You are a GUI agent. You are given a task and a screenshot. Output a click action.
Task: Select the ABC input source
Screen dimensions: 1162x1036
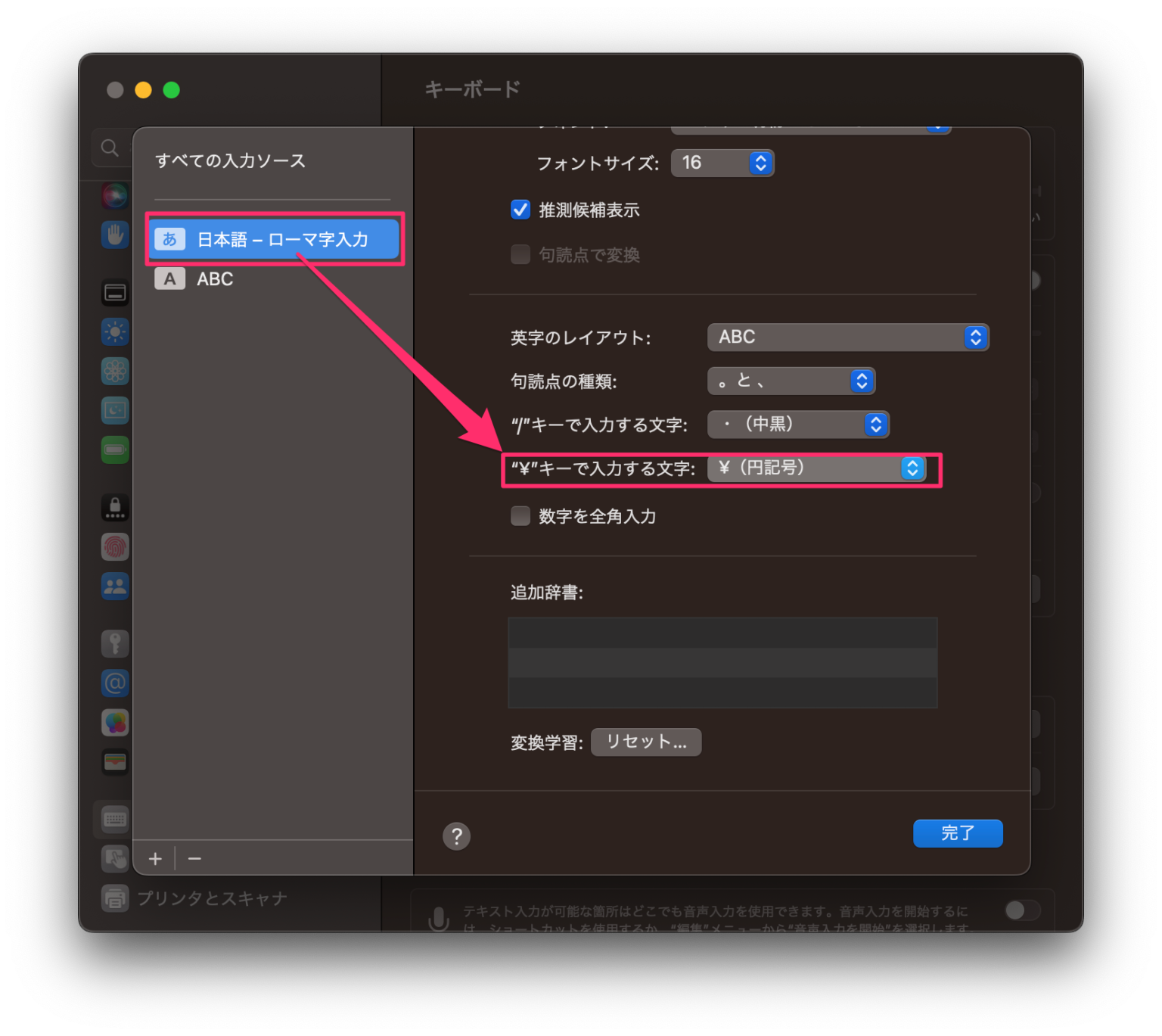click(214, 278)
